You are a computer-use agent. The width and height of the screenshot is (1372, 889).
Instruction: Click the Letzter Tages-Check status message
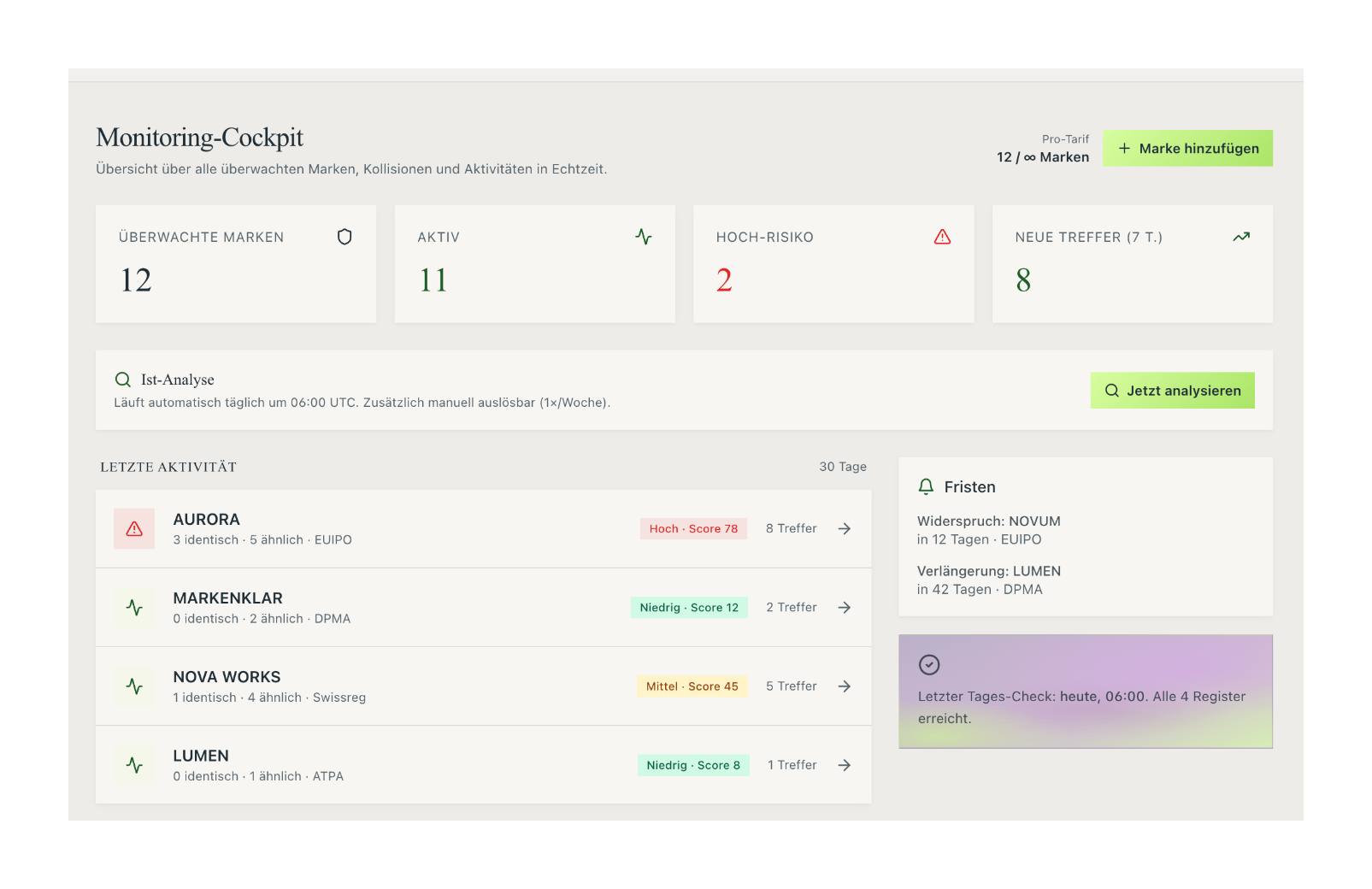[x=1081, y=707]
